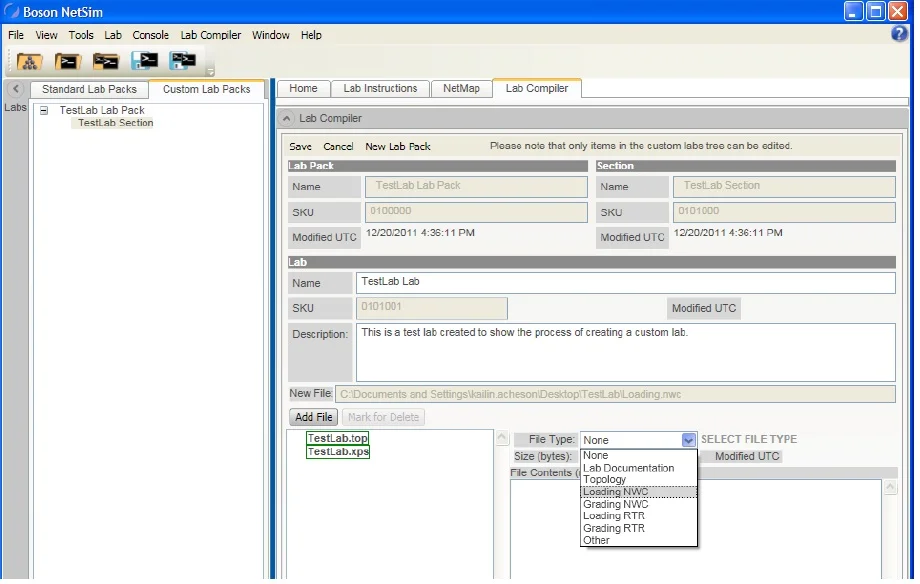
Task: Choose Lab Documentation file type
Action: 638,468
